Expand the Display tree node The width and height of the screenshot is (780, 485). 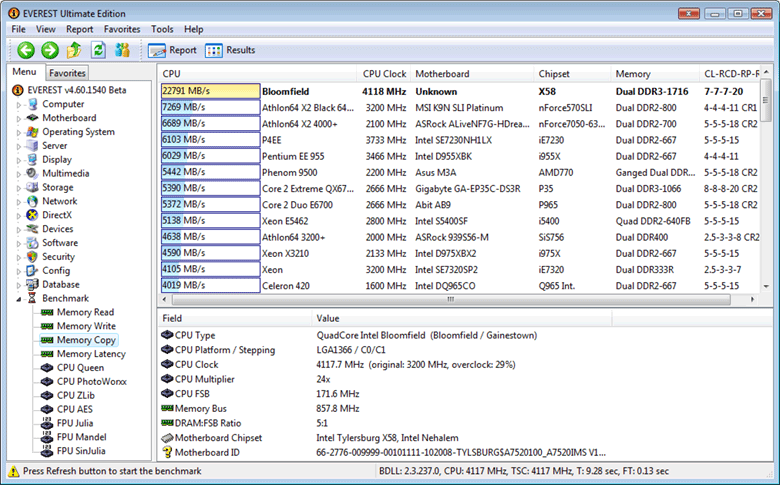[19, 161]
